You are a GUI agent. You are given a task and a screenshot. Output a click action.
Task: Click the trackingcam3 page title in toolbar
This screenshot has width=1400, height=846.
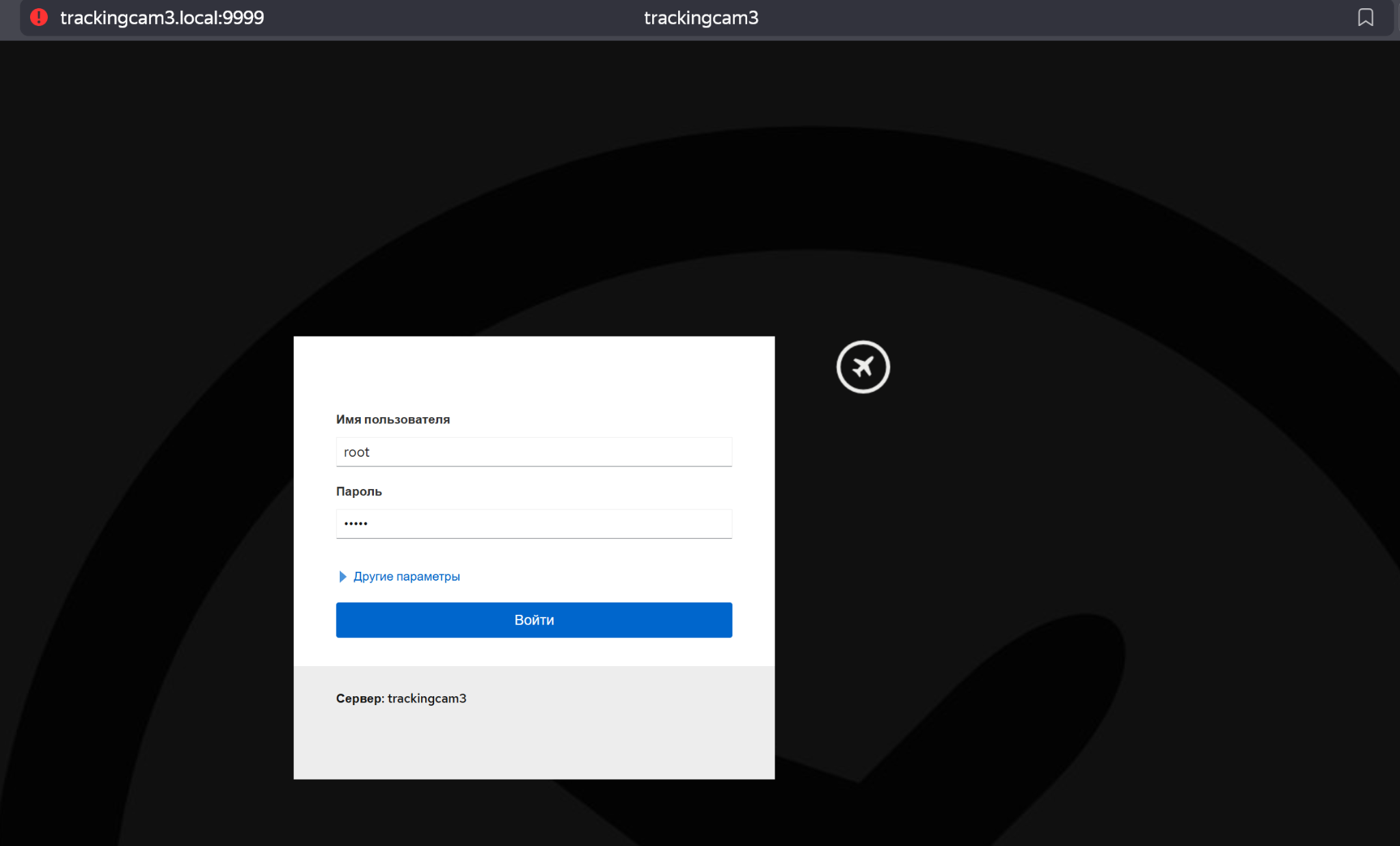pyautogui.click(x=701, y=18)
